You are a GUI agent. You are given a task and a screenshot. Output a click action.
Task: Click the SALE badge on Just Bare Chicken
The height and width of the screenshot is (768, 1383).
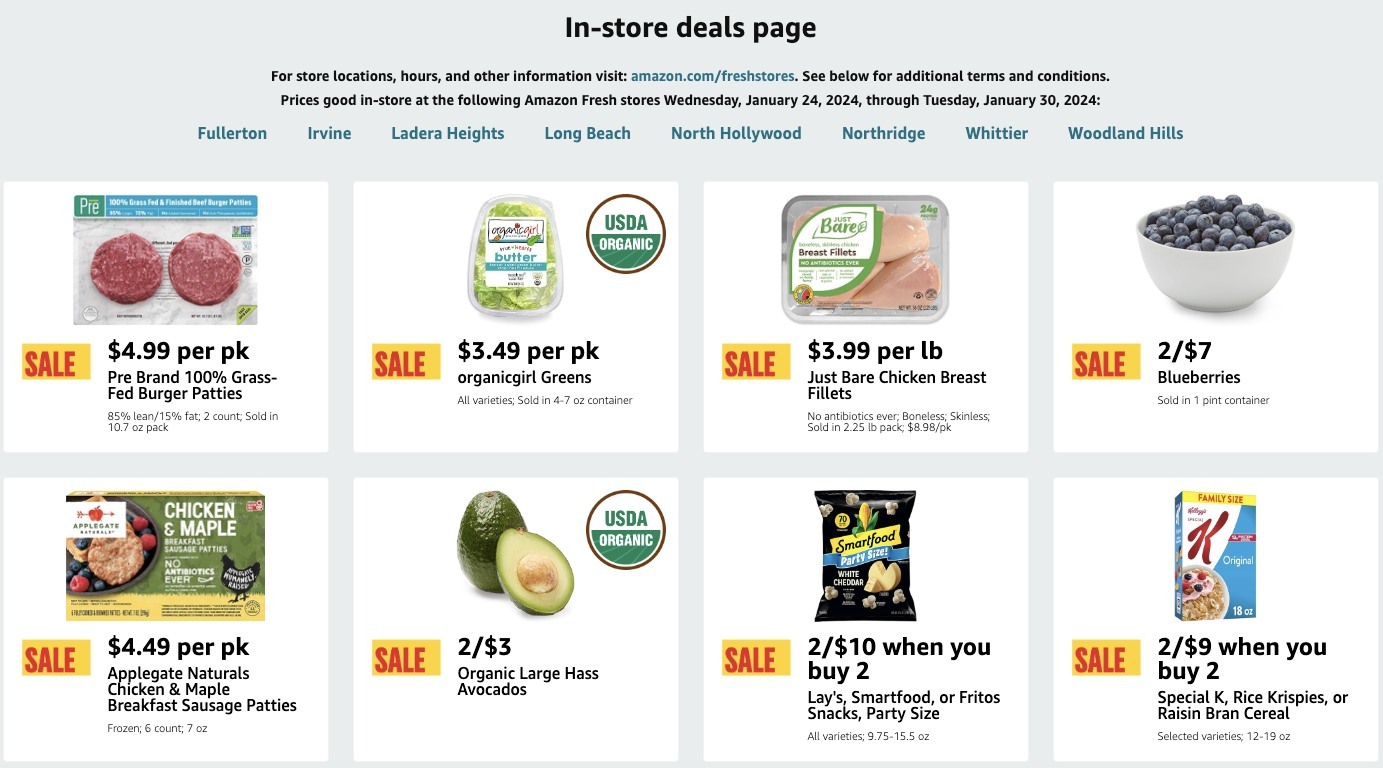(x=756, y=362)
